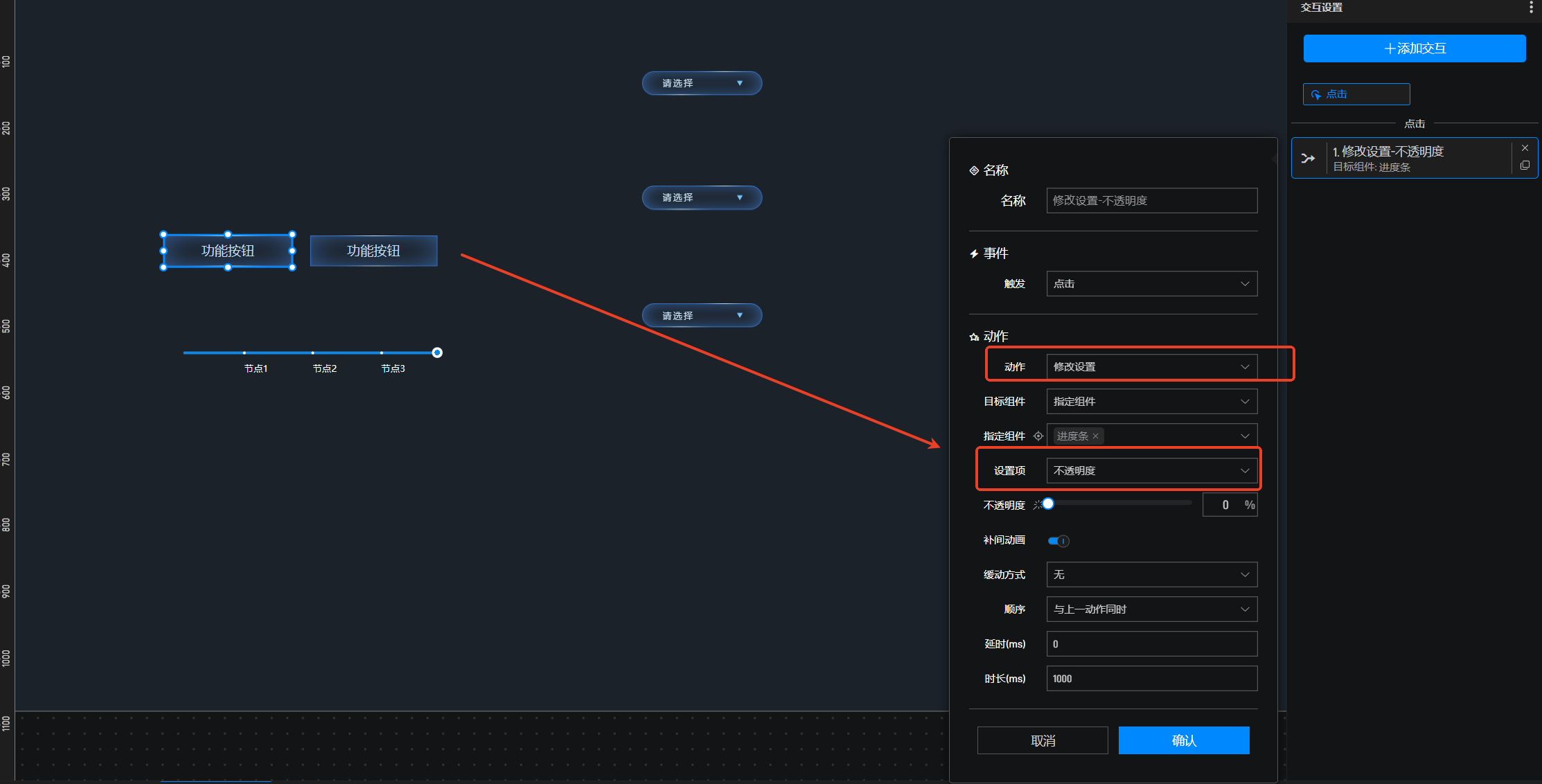Click the 点击 cursor trigger icon
The width and height of the screenshot is (1542, 784).
click(1315, 94)
